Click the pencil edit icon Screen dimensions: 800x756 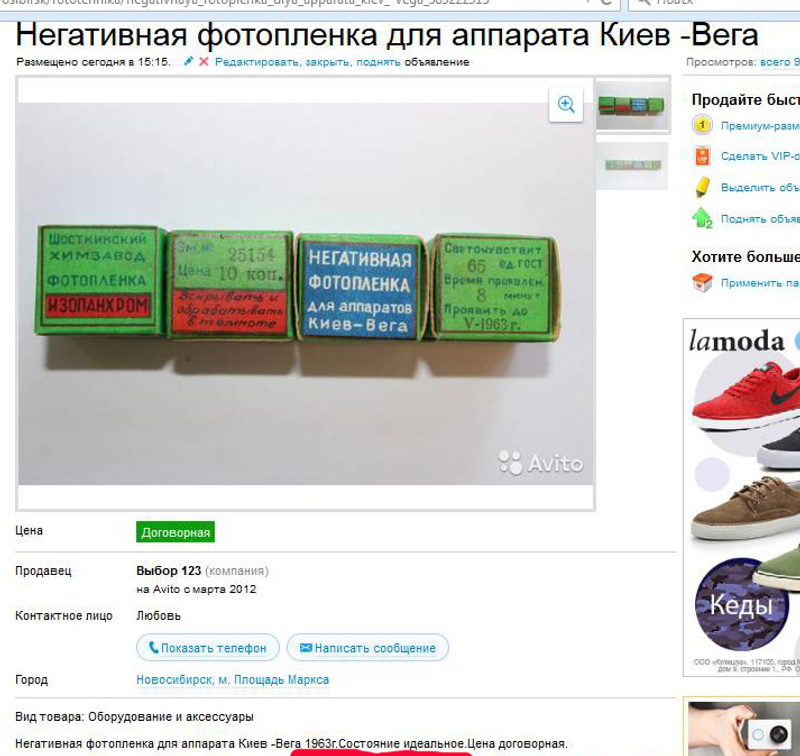point(188,62)
